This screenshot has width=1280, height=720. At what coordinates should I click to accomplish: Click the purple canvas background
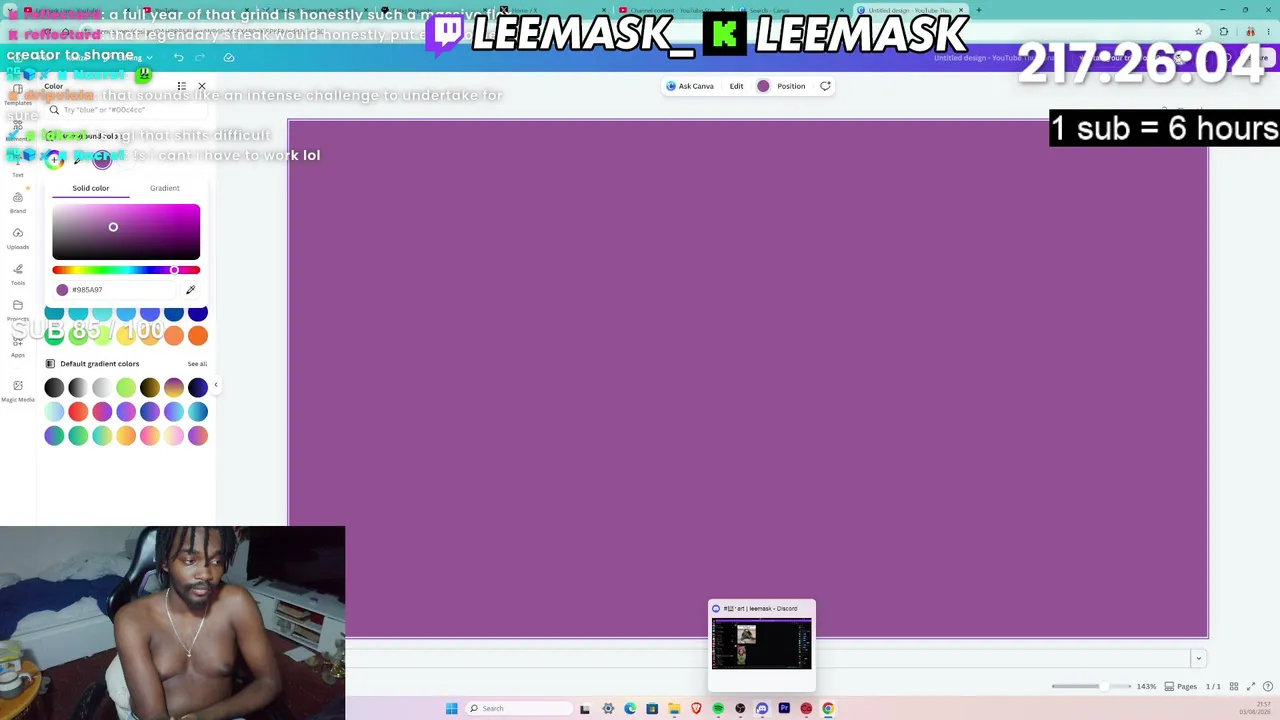[x=748, y=378]
